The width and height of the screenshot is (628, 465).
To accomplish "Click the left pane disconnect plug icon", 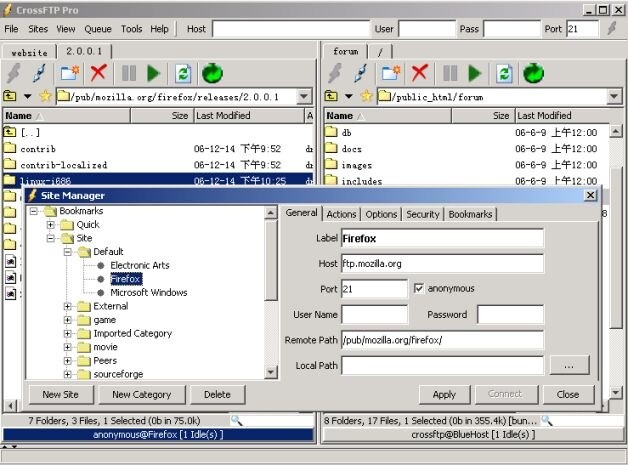I will click(x=39, y=73).
